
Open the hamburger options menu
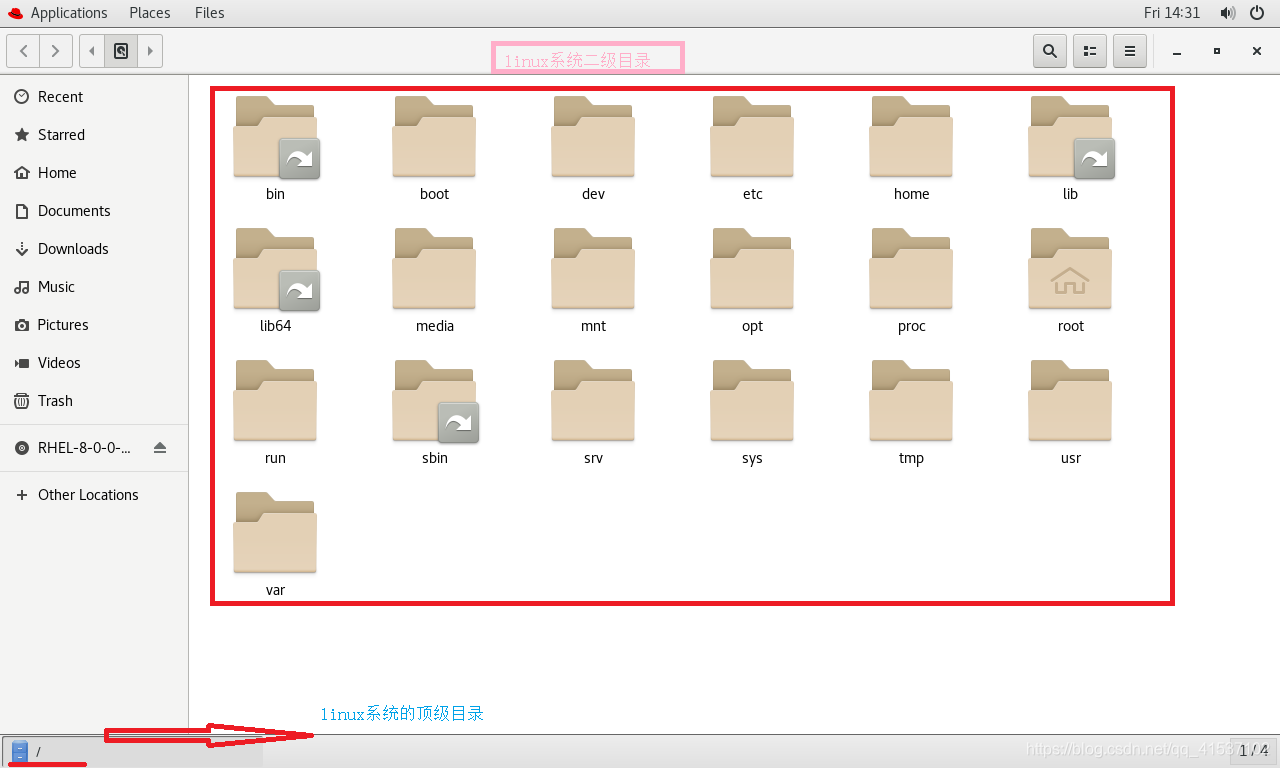coord(1130,51)
